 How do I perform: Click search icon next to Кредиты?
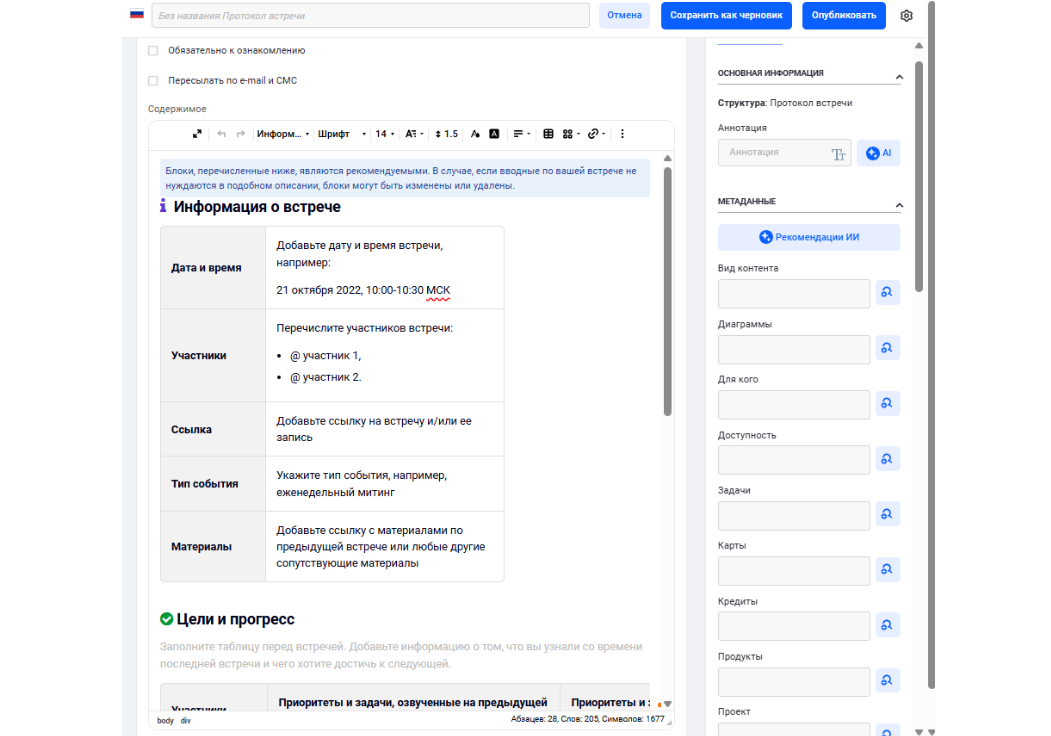(x=887, y=625)
